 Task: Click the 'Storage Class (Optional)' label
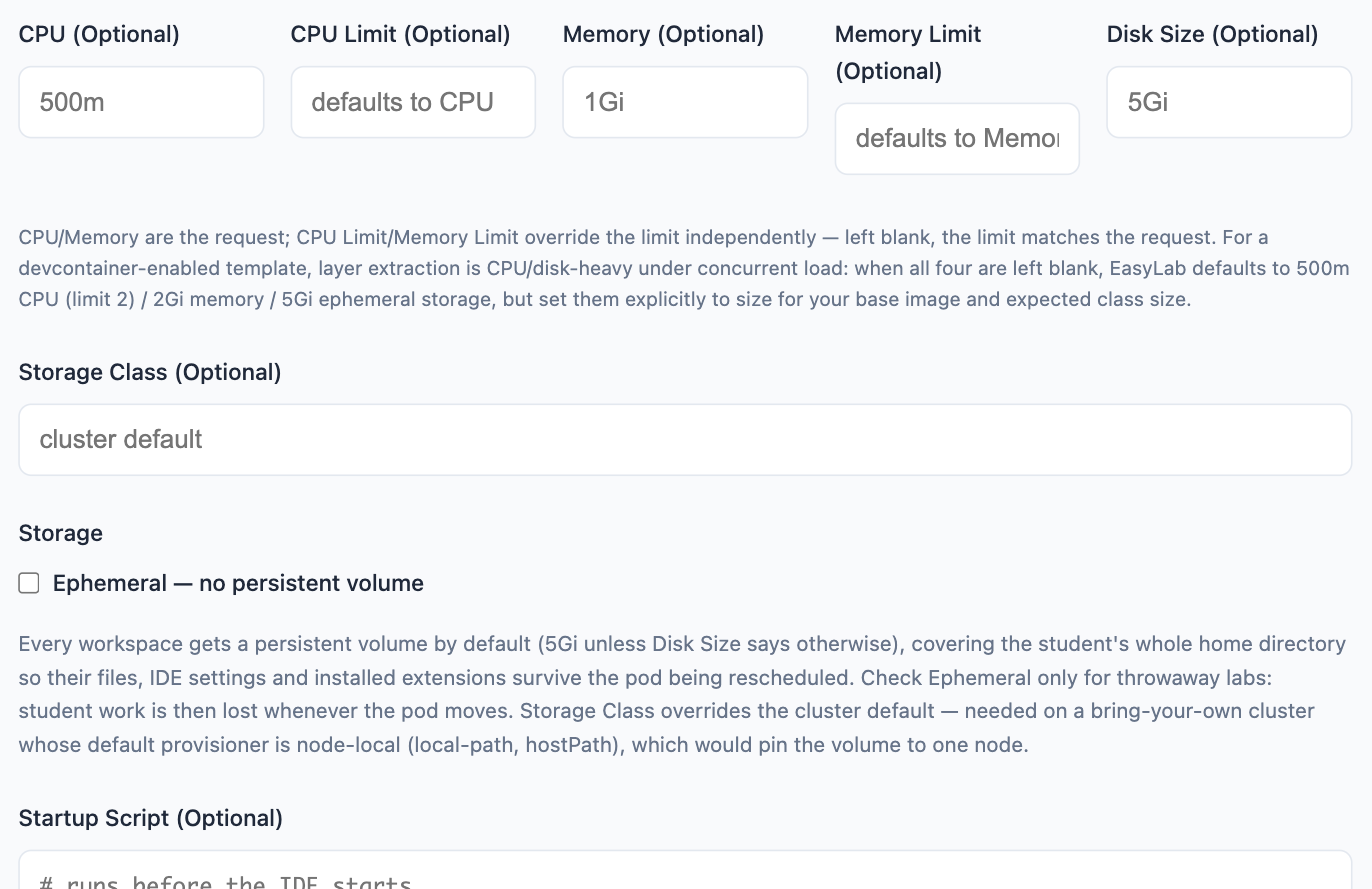click(x=150, y=372)
